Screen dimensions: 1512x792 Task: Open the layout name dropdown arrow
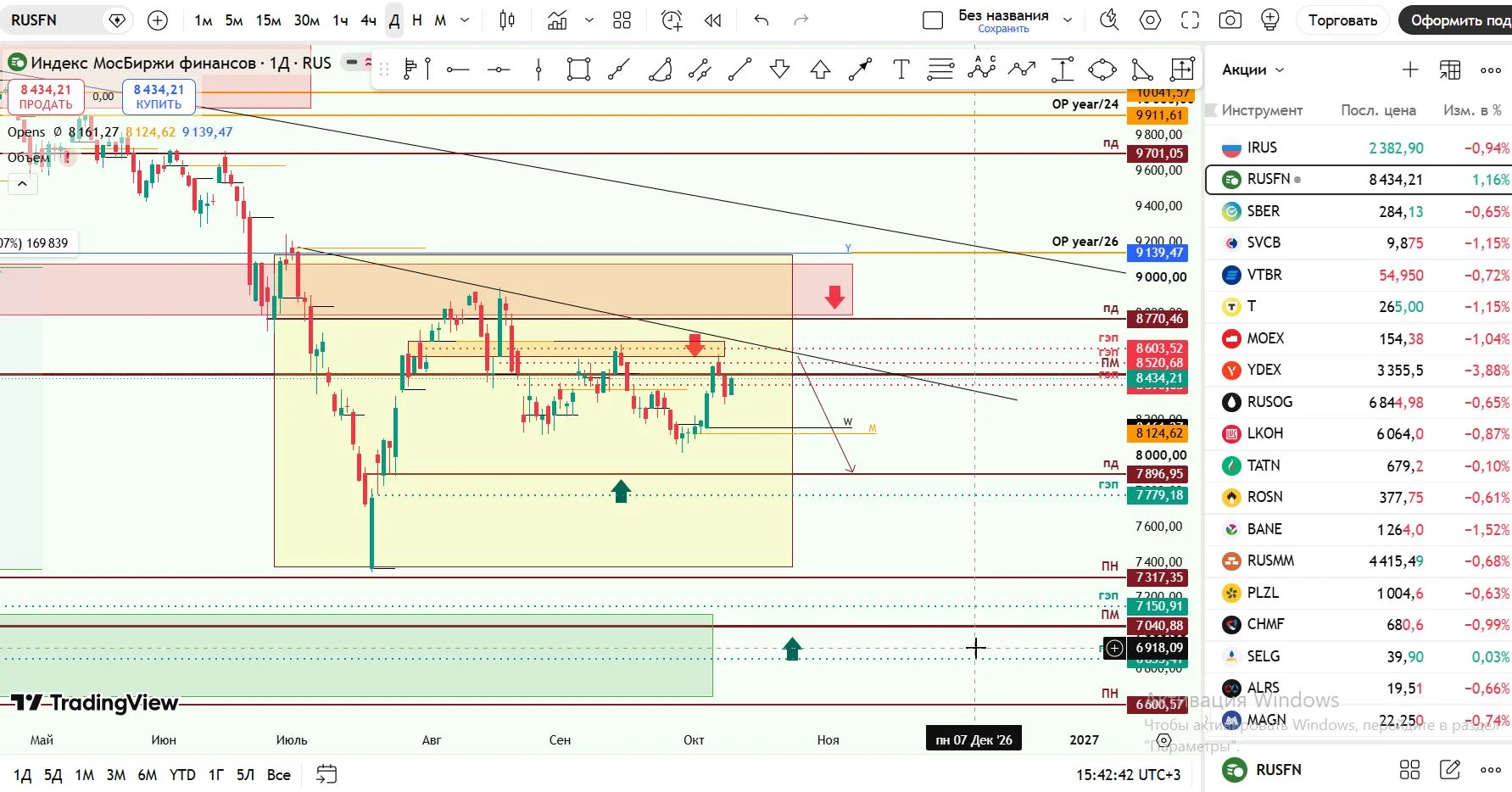point(1068,20)
